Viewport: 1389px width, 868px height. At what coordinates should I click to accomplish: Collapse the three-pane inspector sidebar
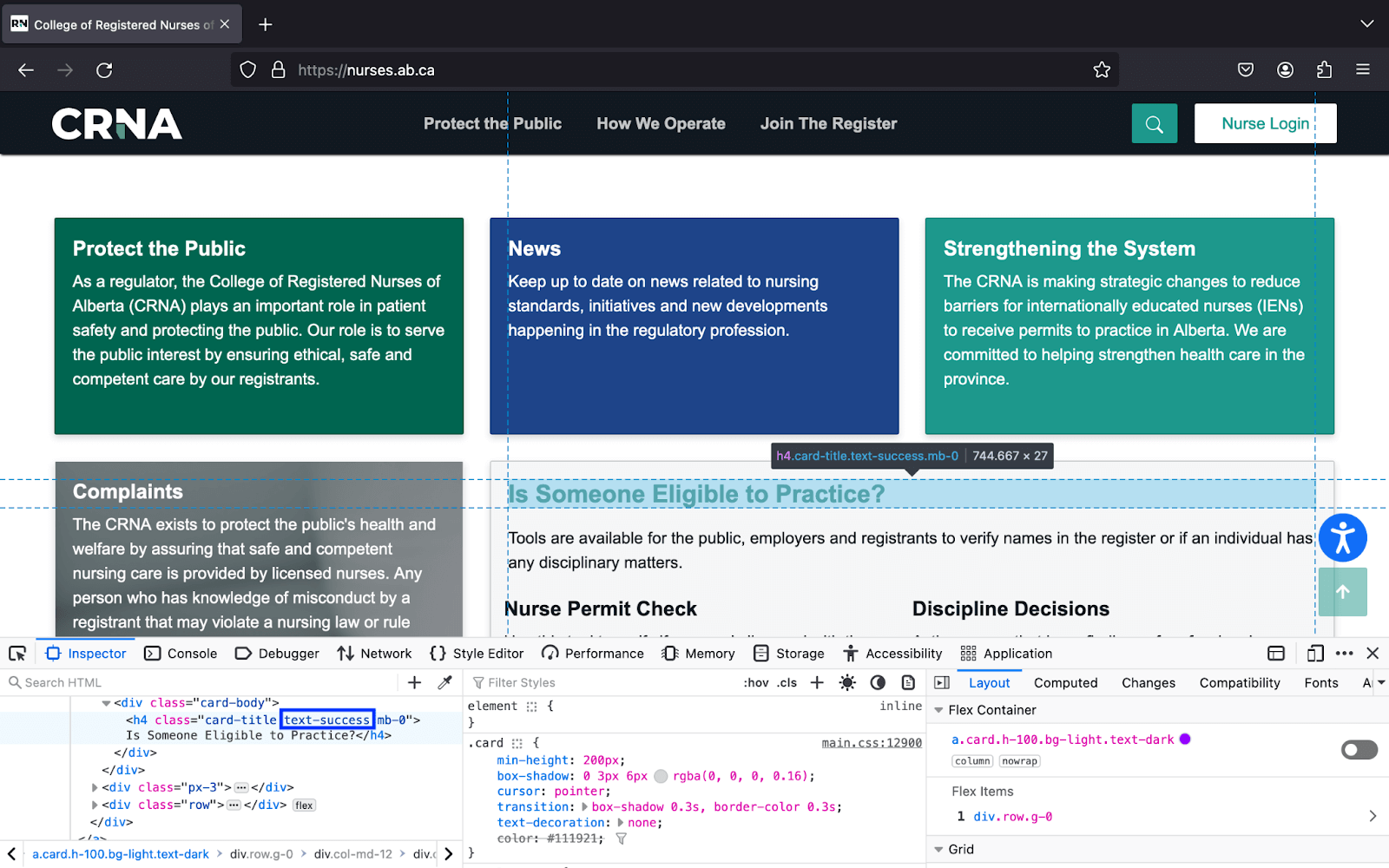942,683
